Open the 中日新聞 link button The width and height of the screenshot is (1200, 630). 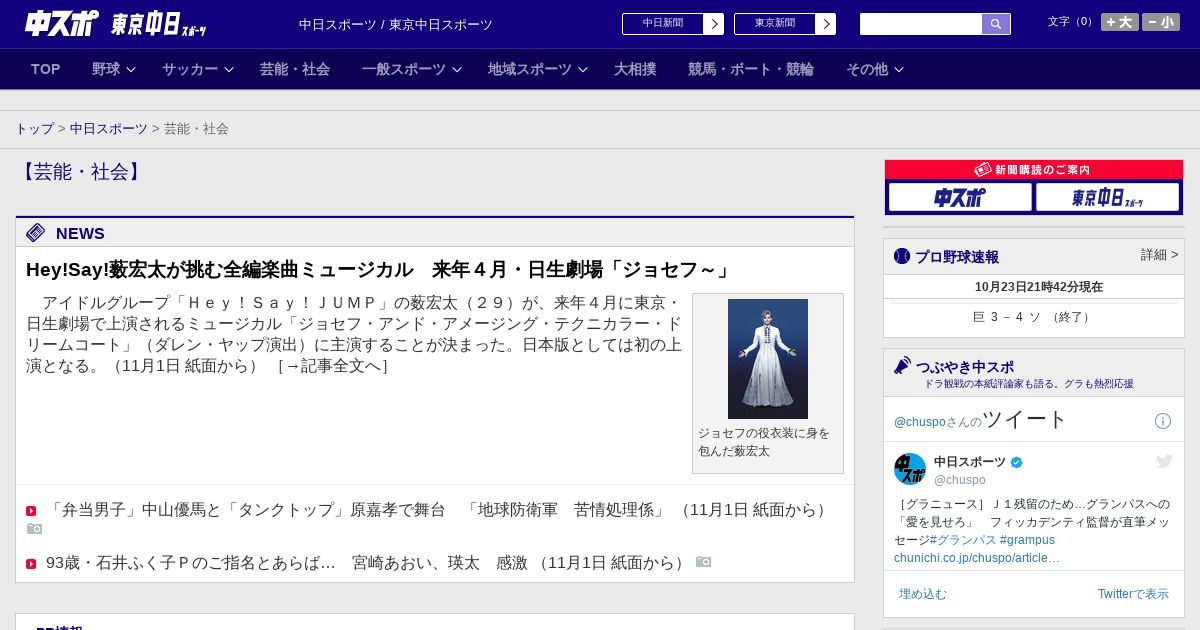[x=663, y=24]
